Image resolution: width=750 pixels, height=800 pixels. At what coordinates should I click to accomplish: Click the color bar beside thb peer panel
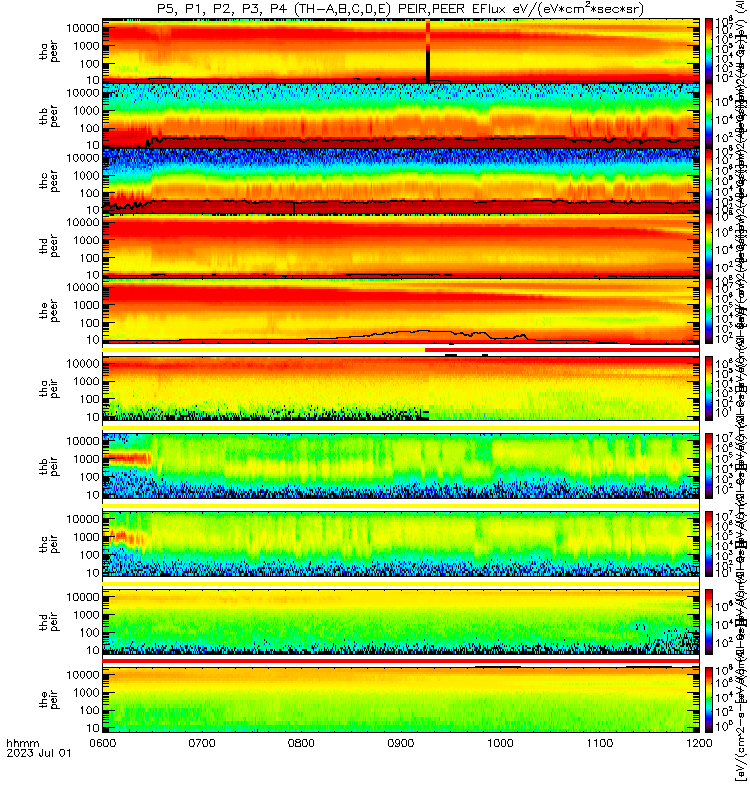(709, 115)
